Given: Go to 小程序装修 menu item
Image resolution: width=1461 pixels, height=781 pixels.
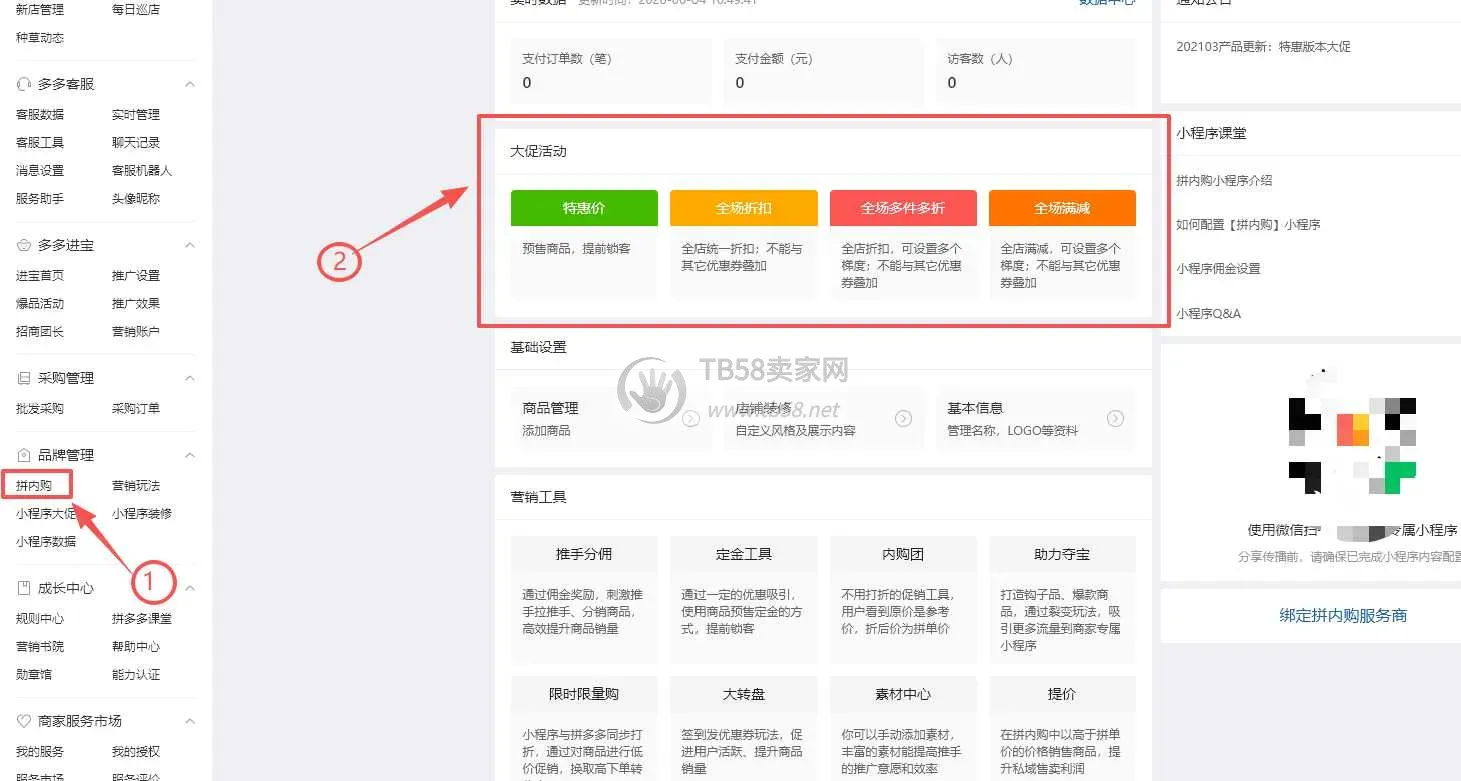Looking at the screenshot, I should coord(142,514).
